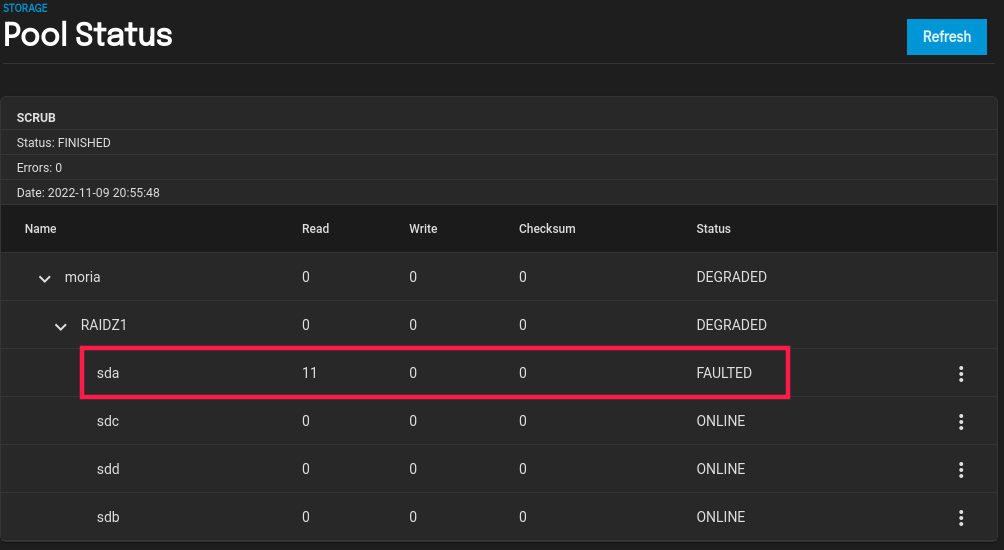Select the sdd disk row

(x=108, y=469)
